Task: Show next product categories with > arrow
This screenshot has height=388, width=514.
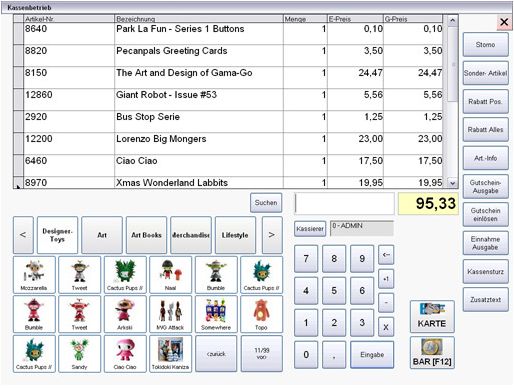Action: [272, 235]
